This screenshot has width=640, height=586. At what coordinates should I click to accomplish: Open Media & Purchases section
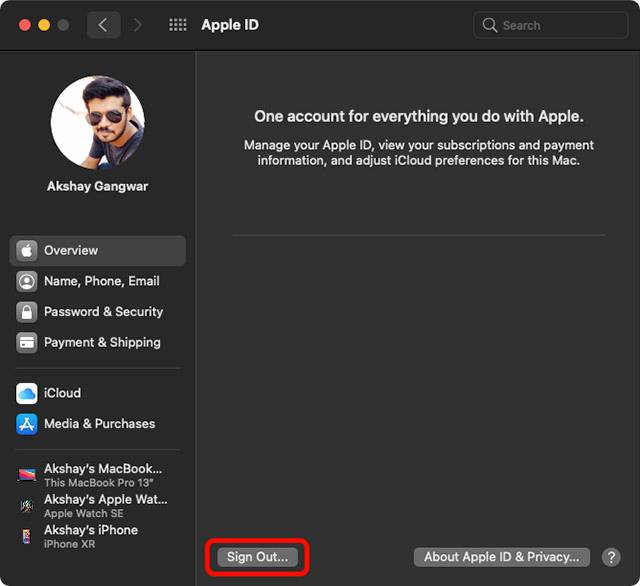pos(98,424)
